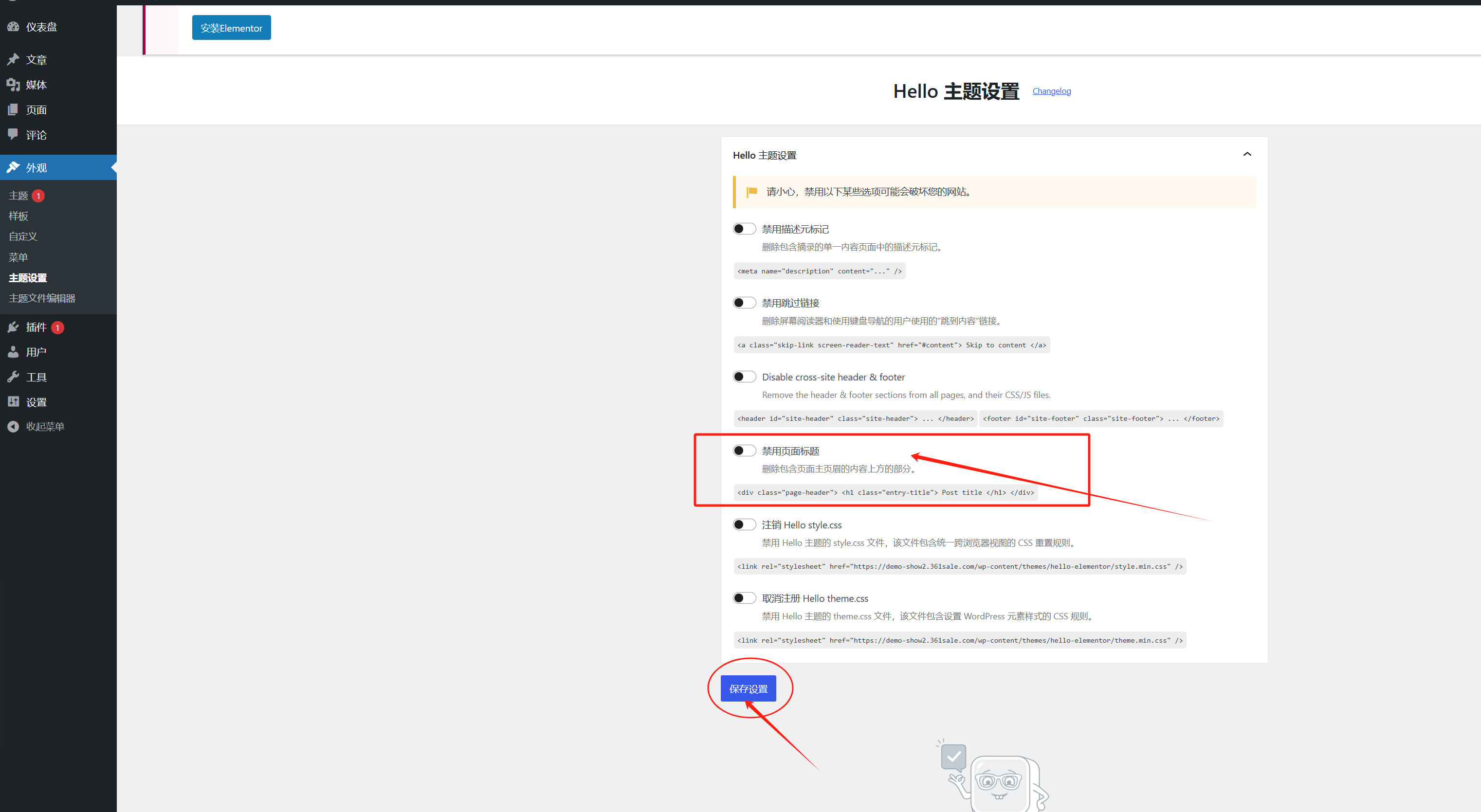Toggle 禁用描述元标记 on
Viewport: 1481px width, 812px height.
744,228
